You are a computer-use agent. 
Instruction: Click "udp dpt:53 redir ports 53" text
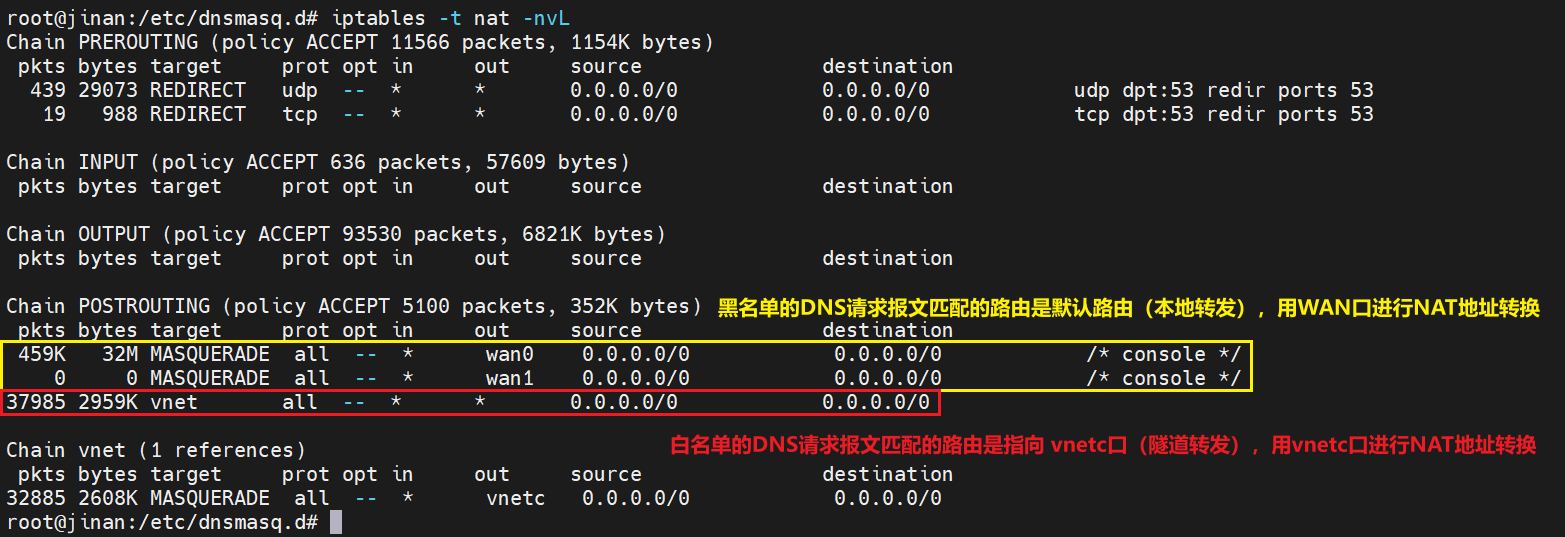click(1223, 90)
